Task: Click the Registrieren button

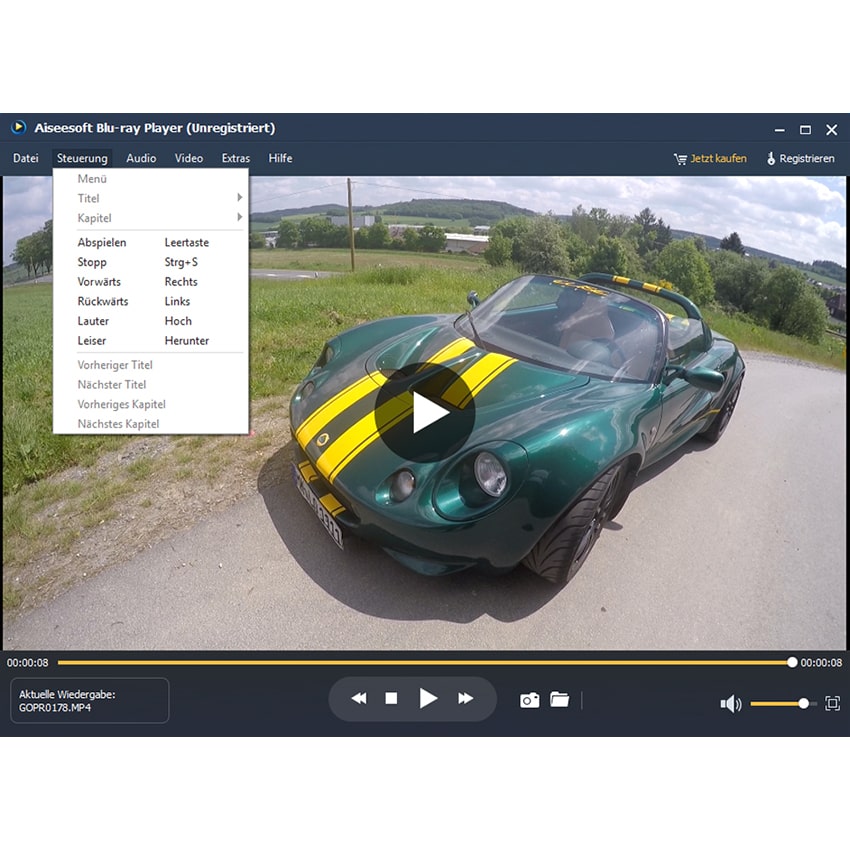Action: click(800, 158)
